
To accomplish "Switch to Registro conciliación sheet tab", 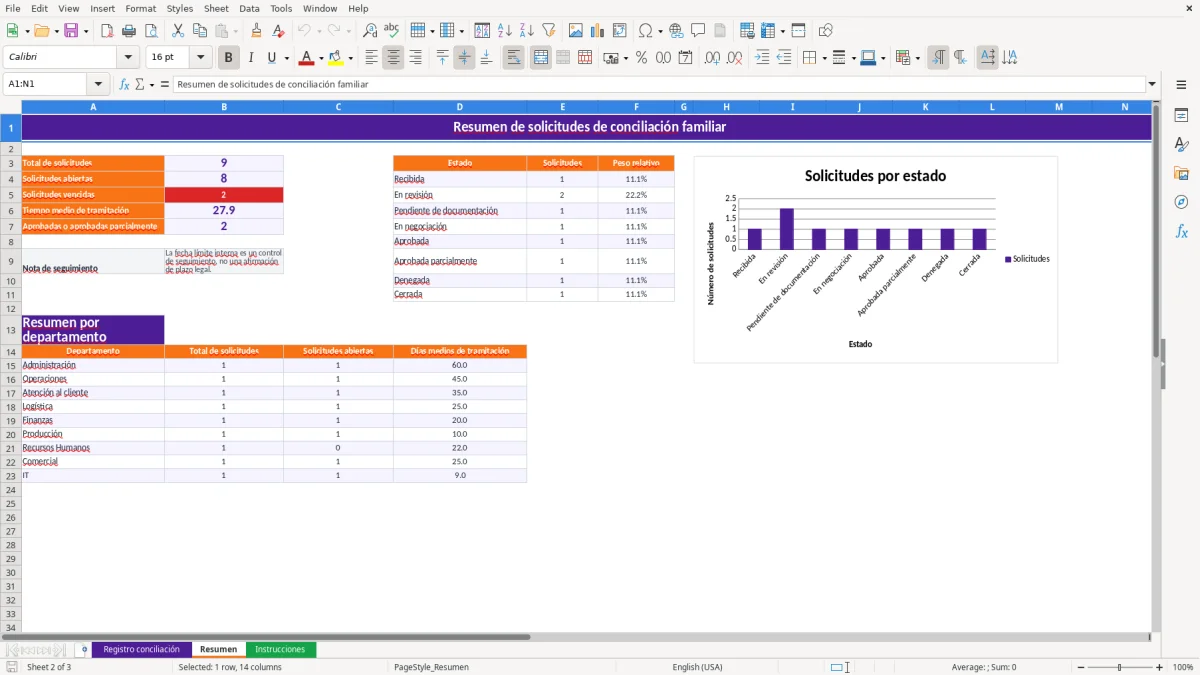I will pyautogui.click(x=141, y=650).
